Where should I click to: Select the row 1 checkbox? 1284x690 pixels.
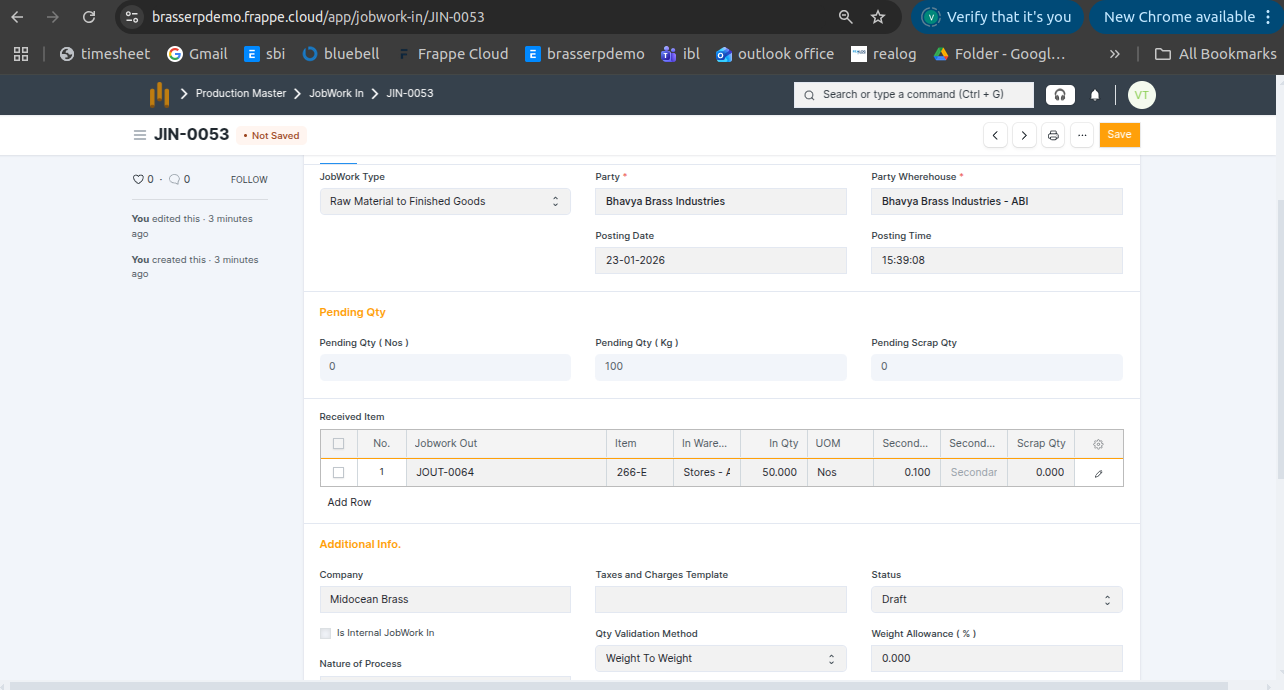pos(338,472)
